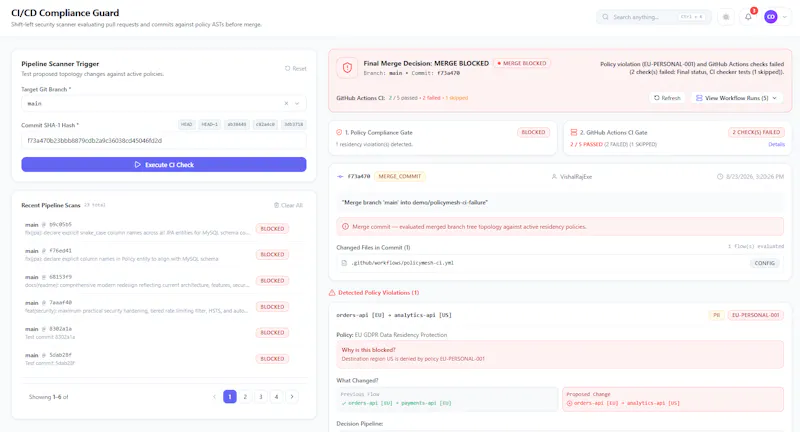Image resolution: width=800 pixels, height=432 pixels.
Task: Go to pagination page 3
Action: pyautogui.click(x=261, y=397)
